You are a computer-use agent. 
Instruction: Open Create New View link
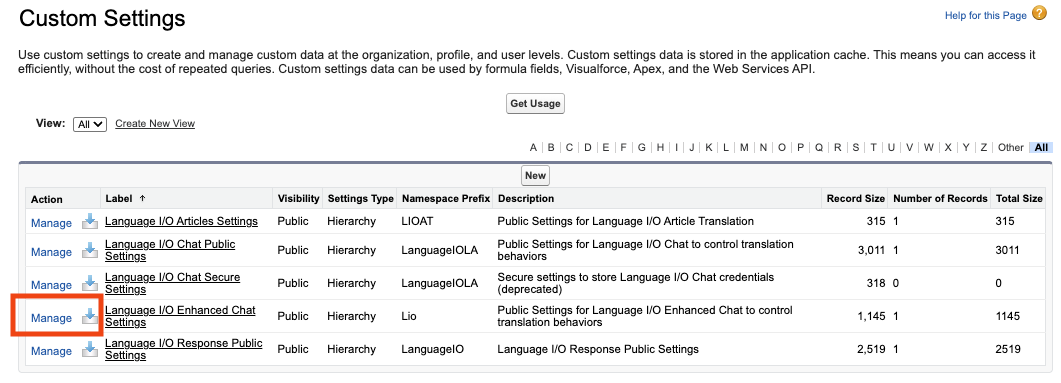click(155, 124)
